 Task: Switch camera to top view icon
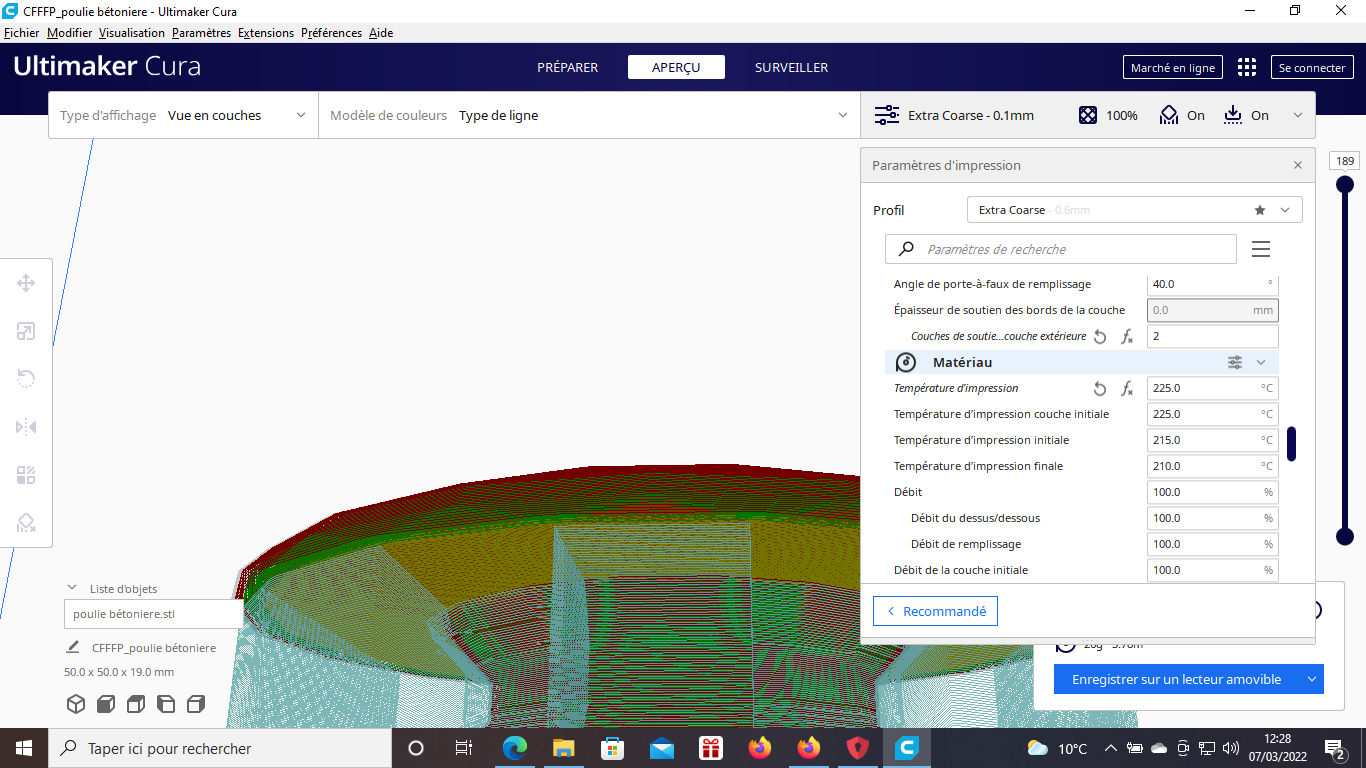[136, 704]
